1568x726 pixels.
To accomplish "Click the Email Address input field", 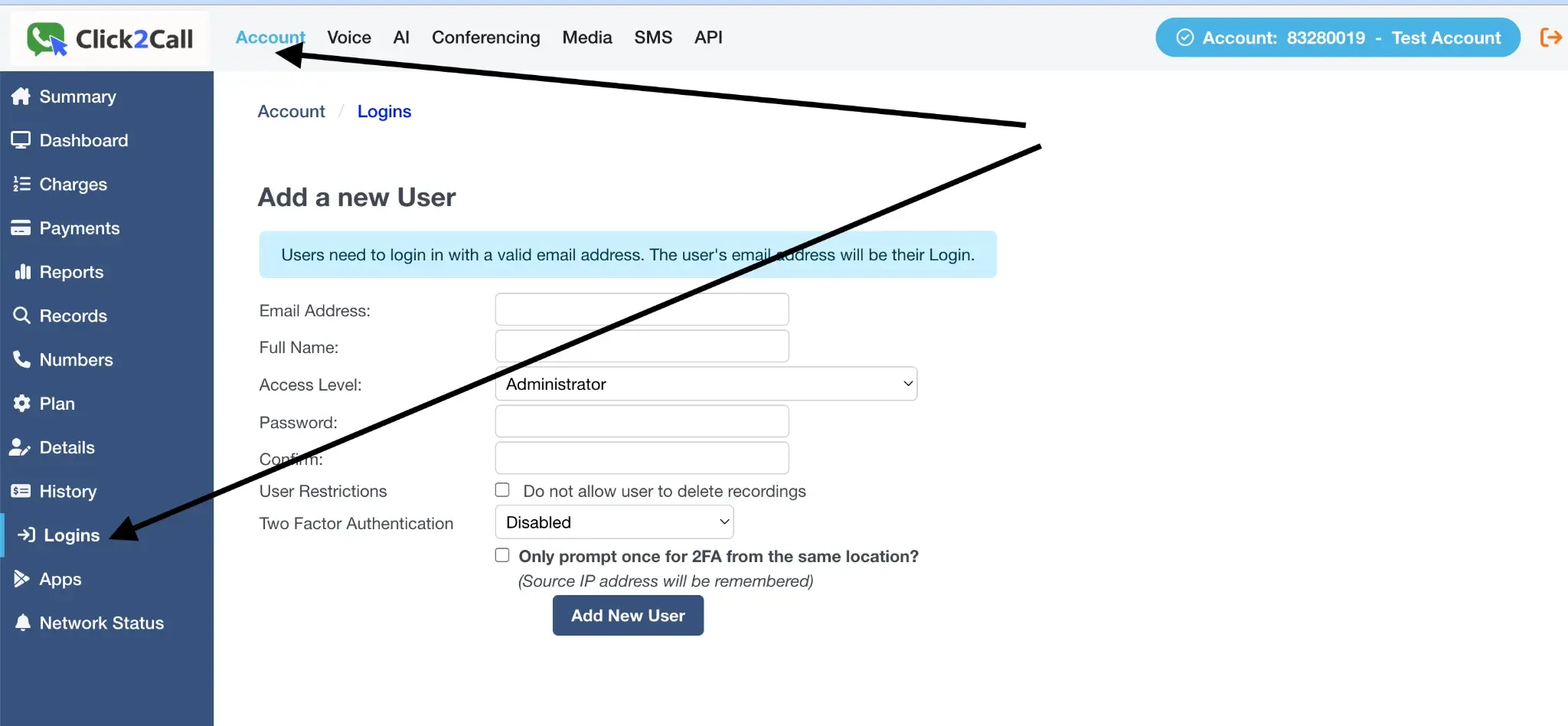I will 641,309.
